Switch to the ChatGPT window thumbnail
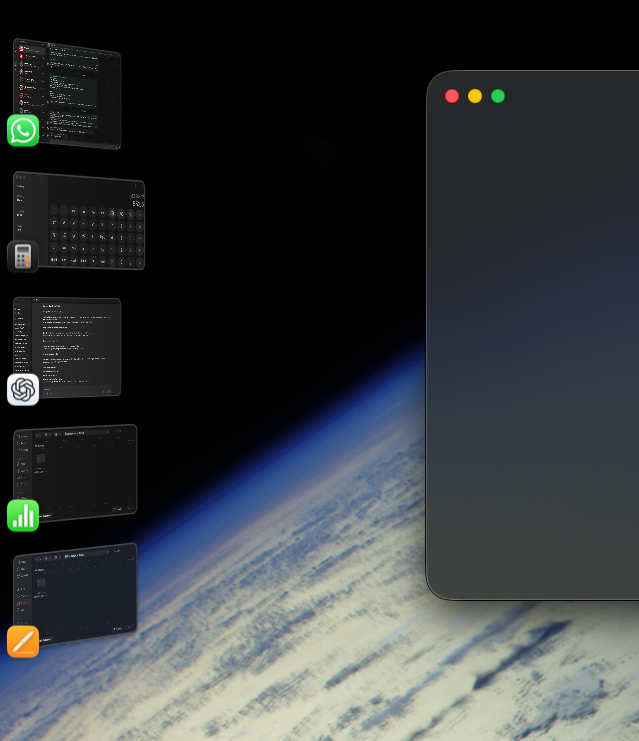Screen dimensions: 639x741 point(67,347)
